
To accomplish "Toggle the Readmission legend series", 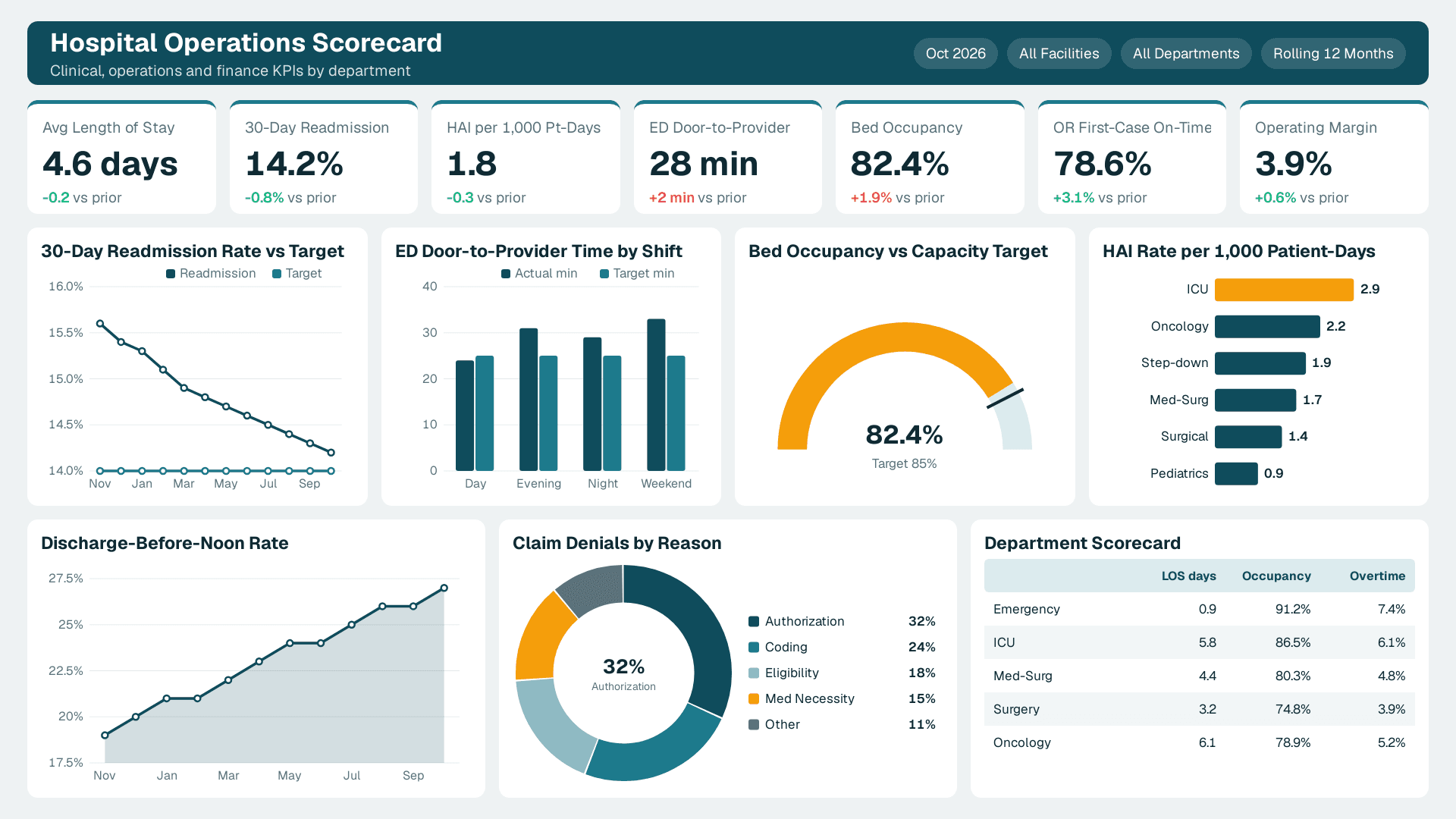I will coord(211,274).
